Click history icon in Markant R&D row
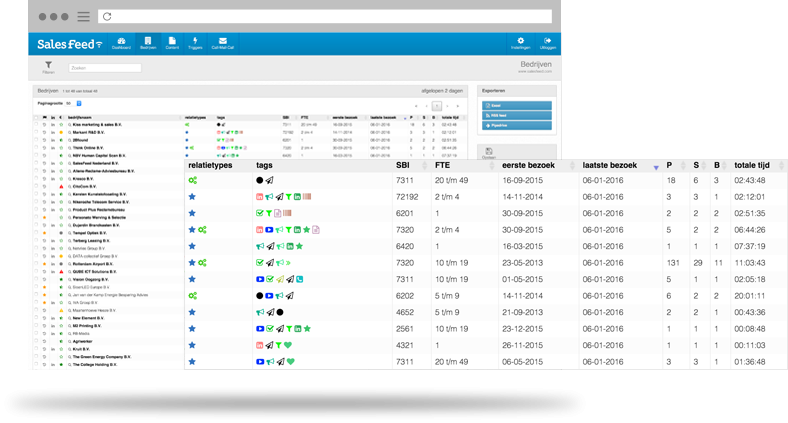The height and width of the screenshot is (423, 788). tap(44, 132)
